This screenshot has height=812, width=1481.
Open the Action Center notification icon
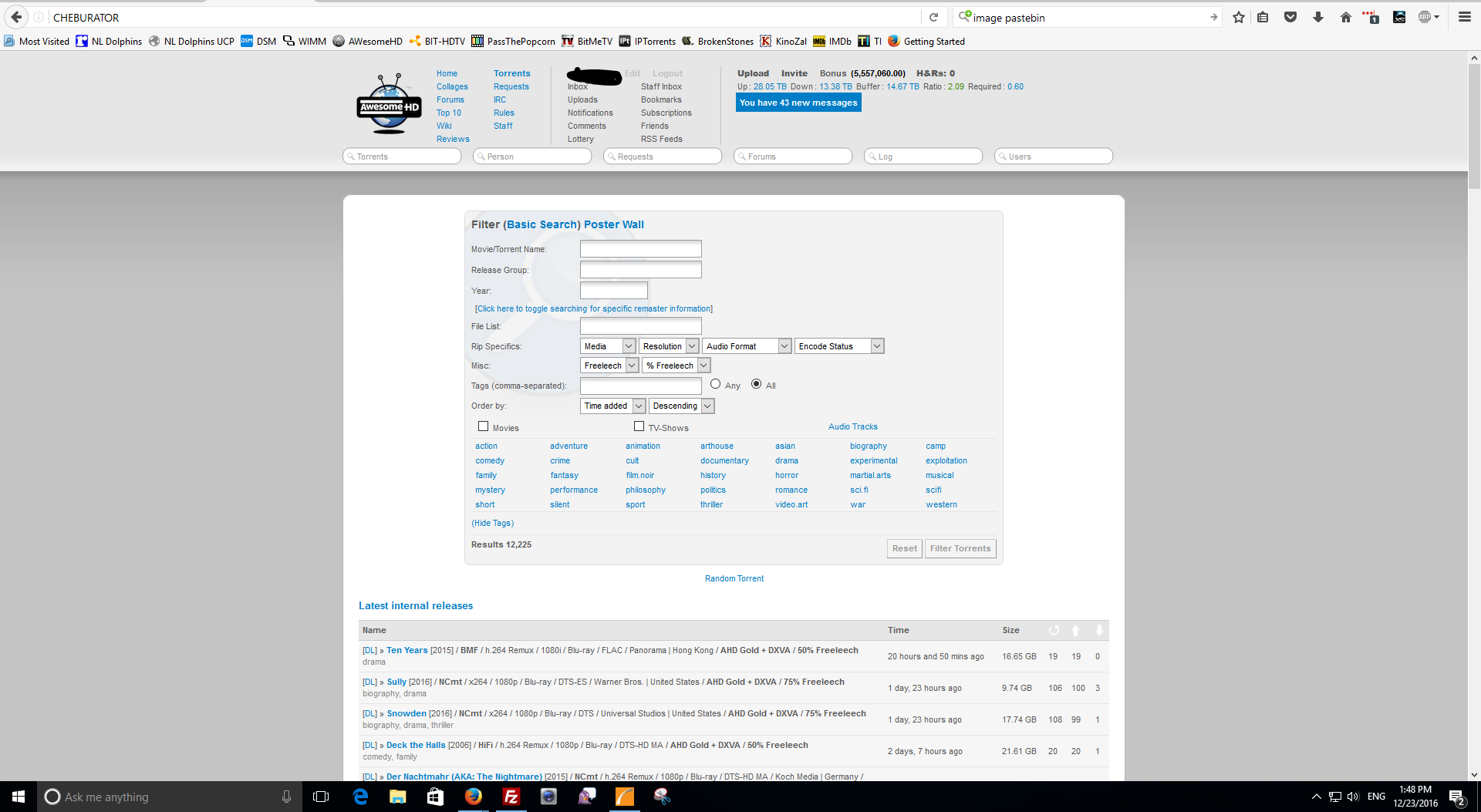[x=1457, y=797]
